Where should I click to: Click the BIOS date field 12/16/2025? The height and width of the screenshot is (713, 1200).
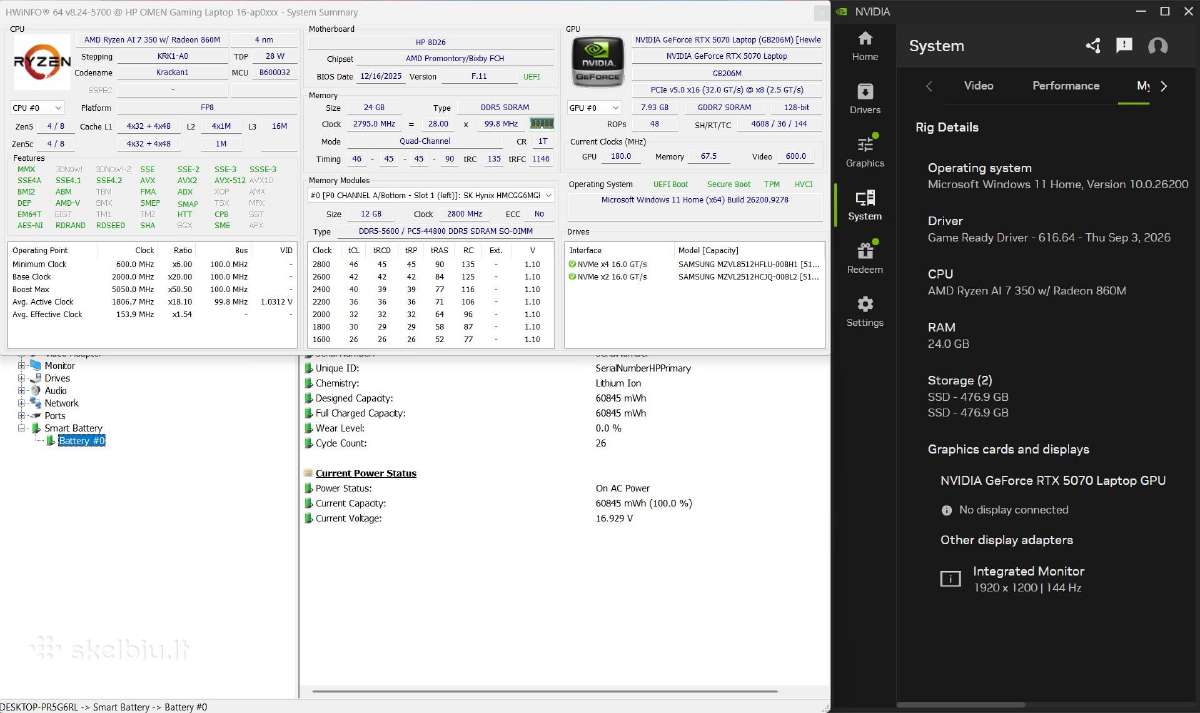(380, 76)
